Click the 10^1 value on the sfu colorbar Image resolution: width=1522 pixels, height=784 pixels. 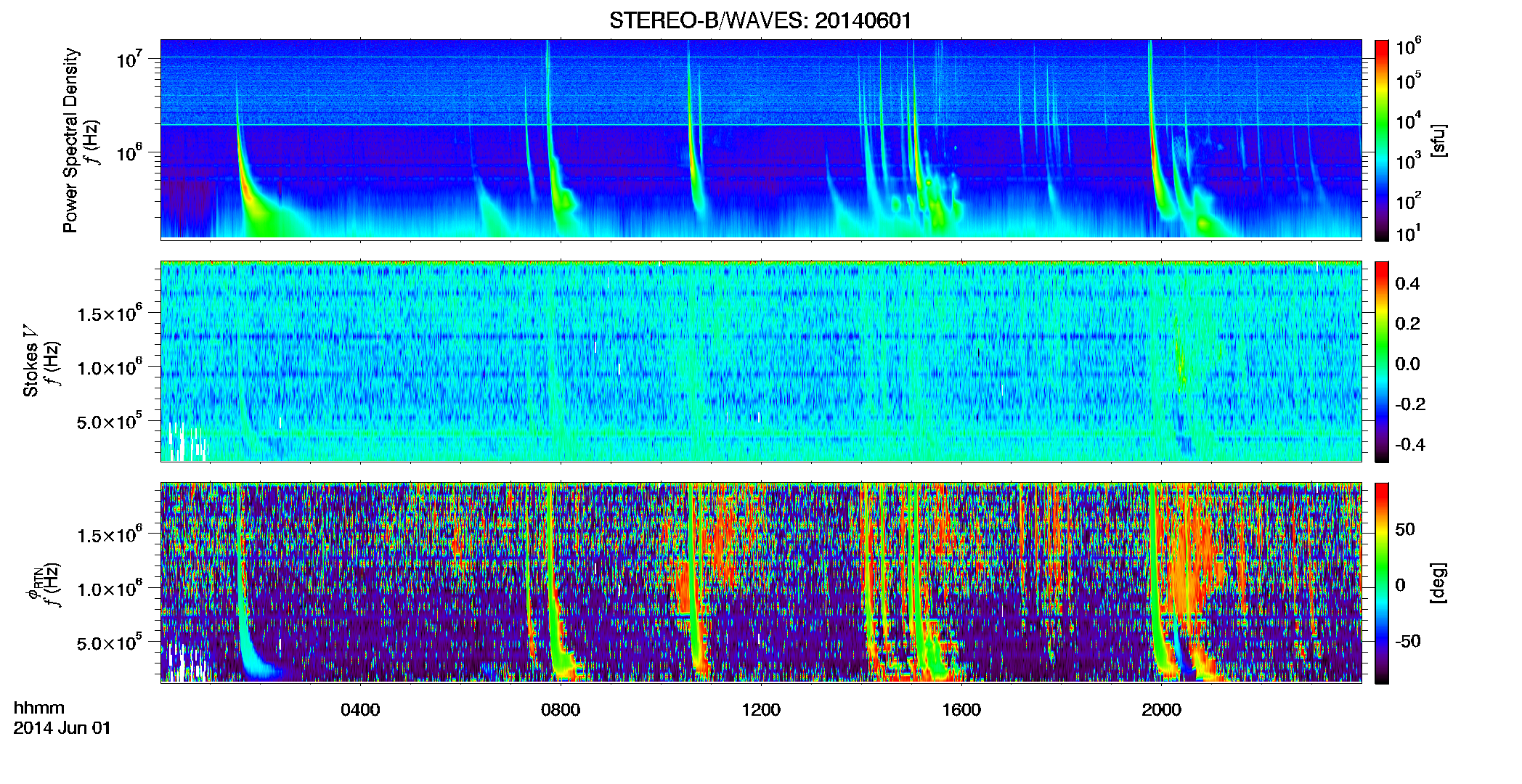tap(1409, 233)
